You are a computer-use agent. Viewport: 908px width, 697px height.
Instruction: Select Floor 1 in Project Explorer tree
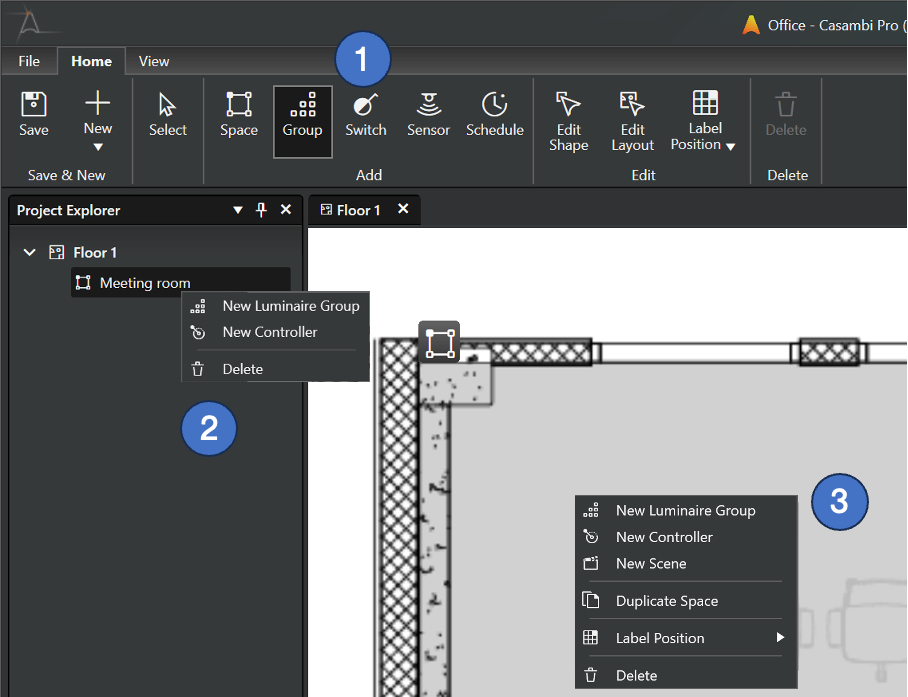point(95,252)
